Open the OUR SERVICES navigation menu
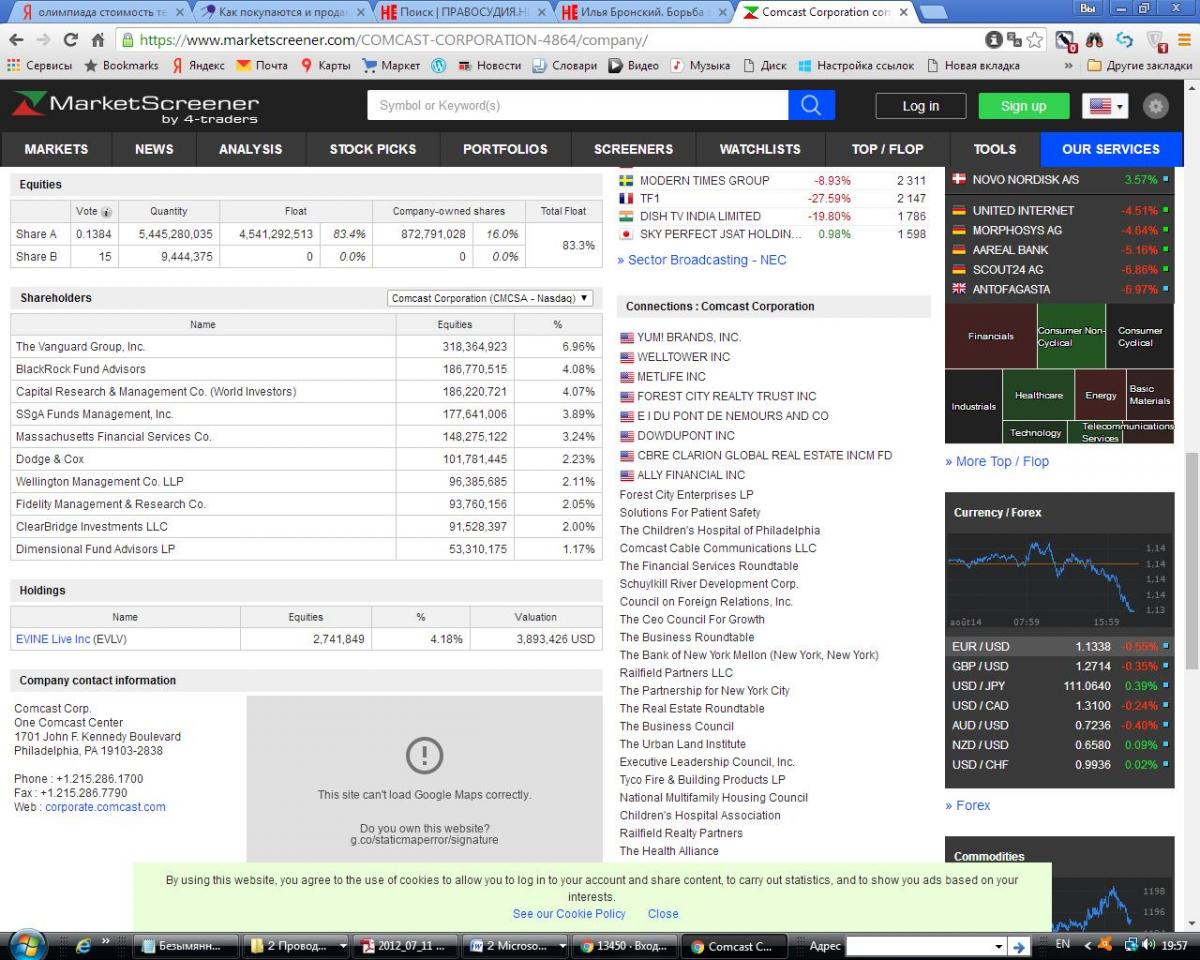Image resolution: width=1200 pixels, height=960 pixels. (1111, 149)
